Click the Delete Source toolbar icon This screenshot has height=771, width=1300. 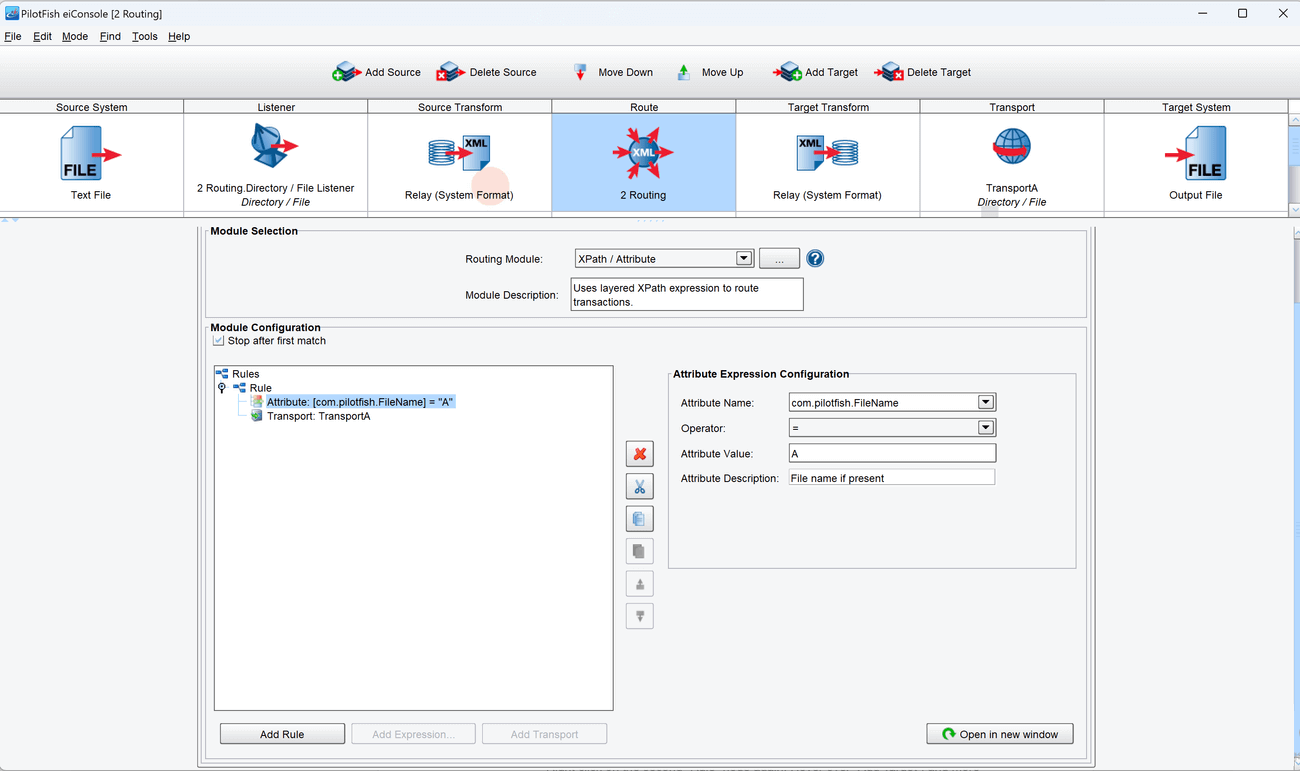[450, 72]
